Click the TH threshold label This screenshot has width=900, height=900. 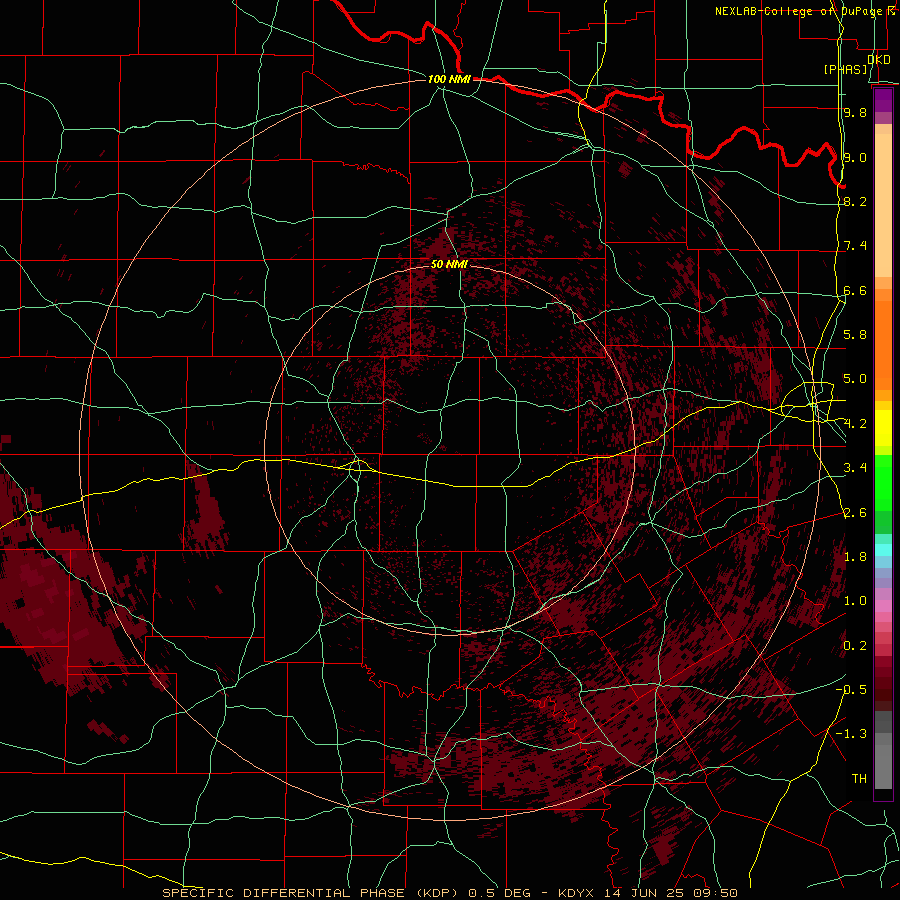(859, 779)
